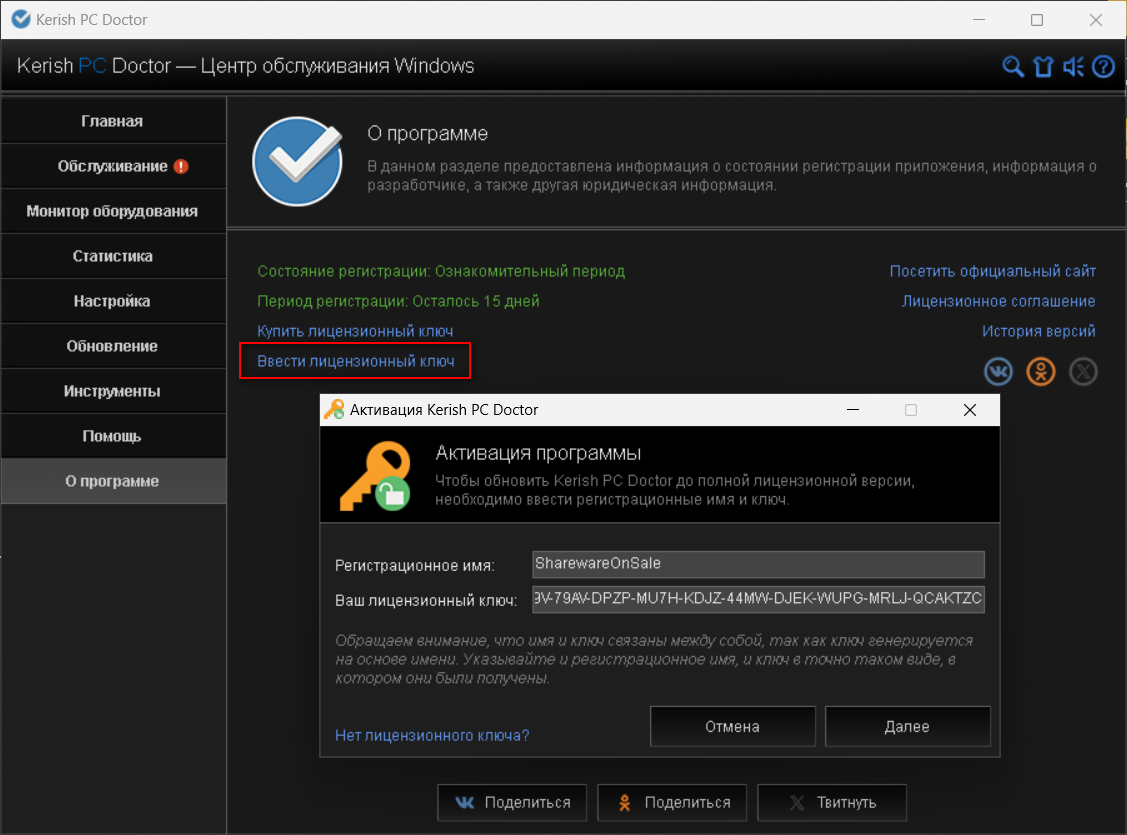Click the Далее button
Image resolution: width=1127 pixels, height=835 pixels.
[x=907, y=726]
